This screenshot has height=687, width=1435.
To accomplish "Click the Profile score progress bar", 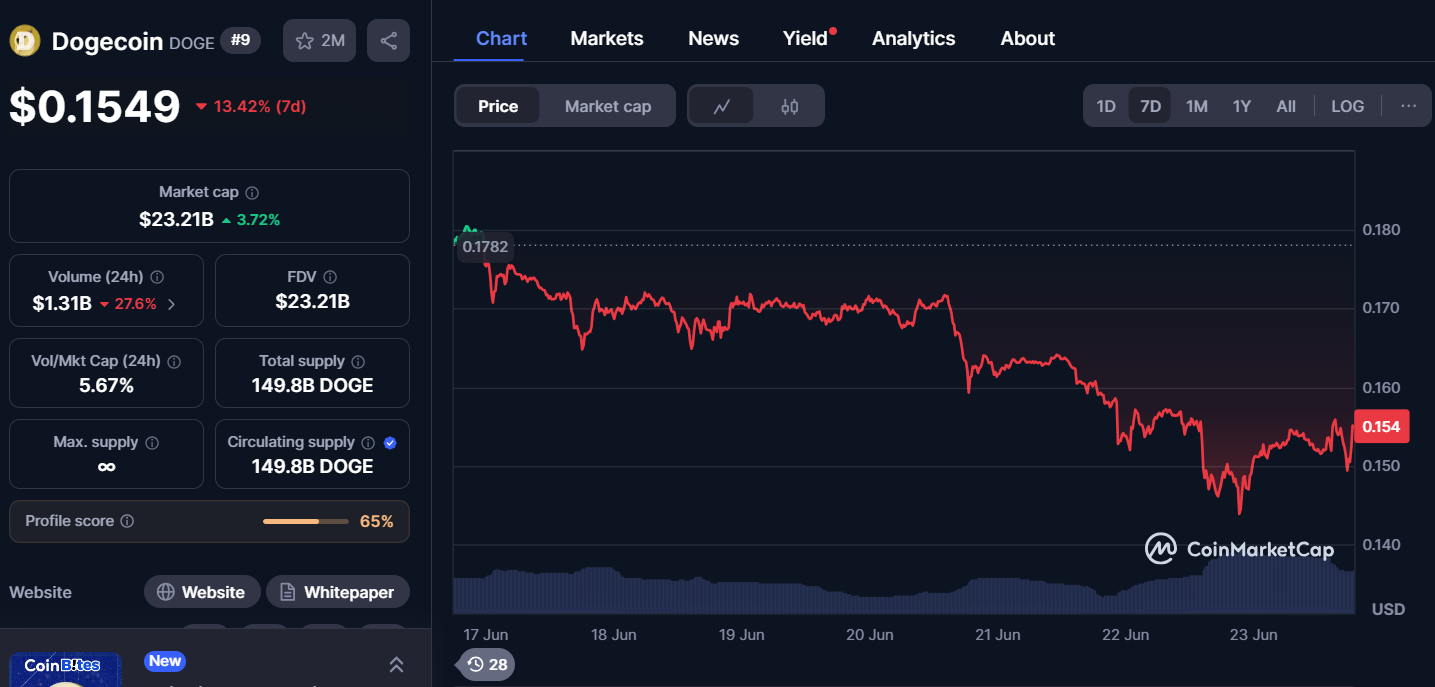I will (x=306, y=521).
